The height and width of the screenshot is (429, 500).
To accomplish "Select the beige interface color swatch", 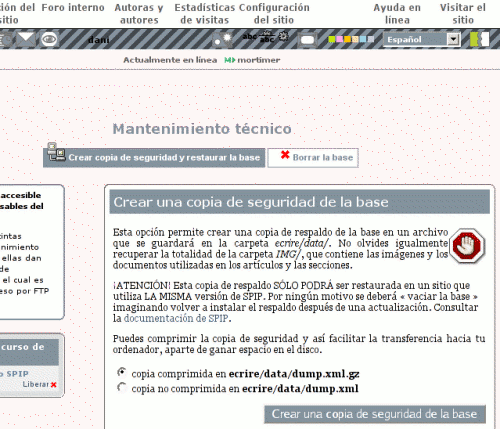I will (355, 39).
